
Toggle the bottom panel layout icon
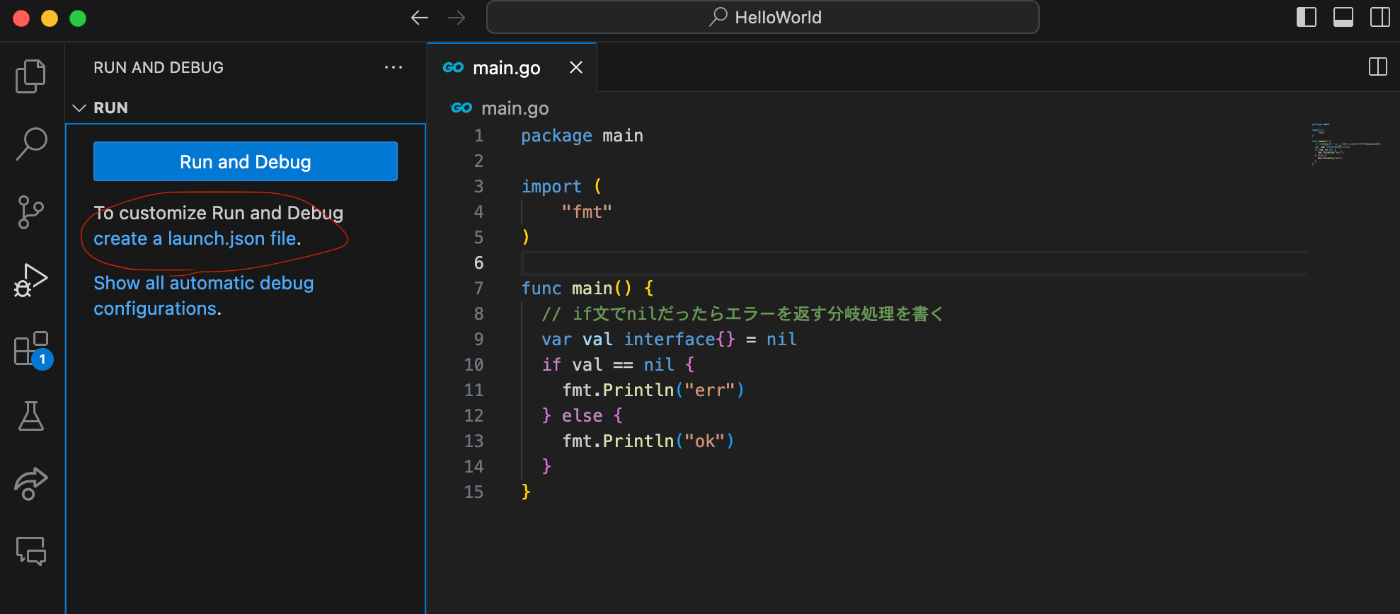click(x=1343, y=17)
